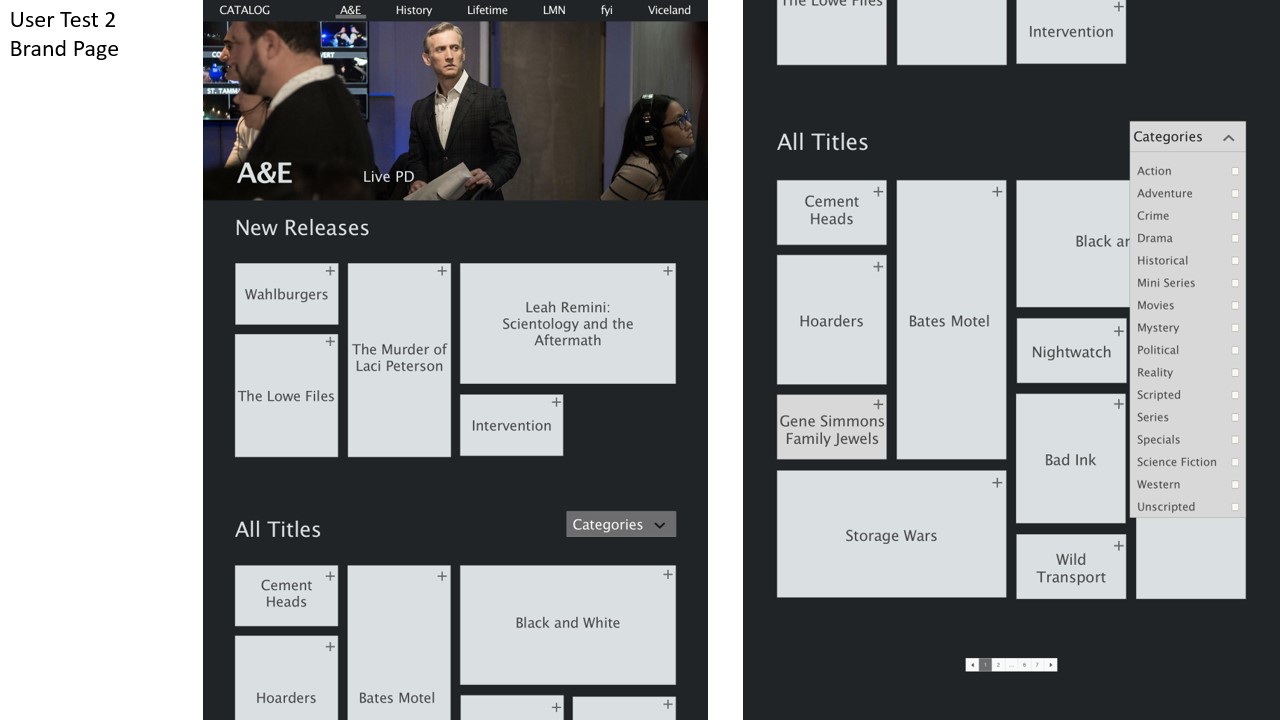
Task: Open the Viceland brand tab
Action: pos(669,10)
